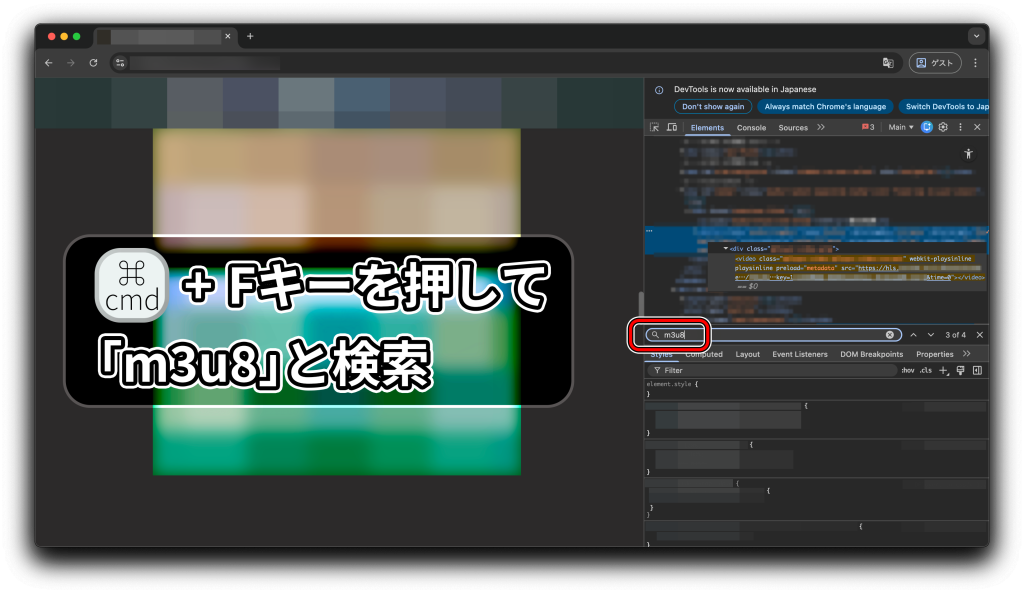Open the Event Listeners tab
Viewport: 1024px width, 593px height.
[799, 354]
